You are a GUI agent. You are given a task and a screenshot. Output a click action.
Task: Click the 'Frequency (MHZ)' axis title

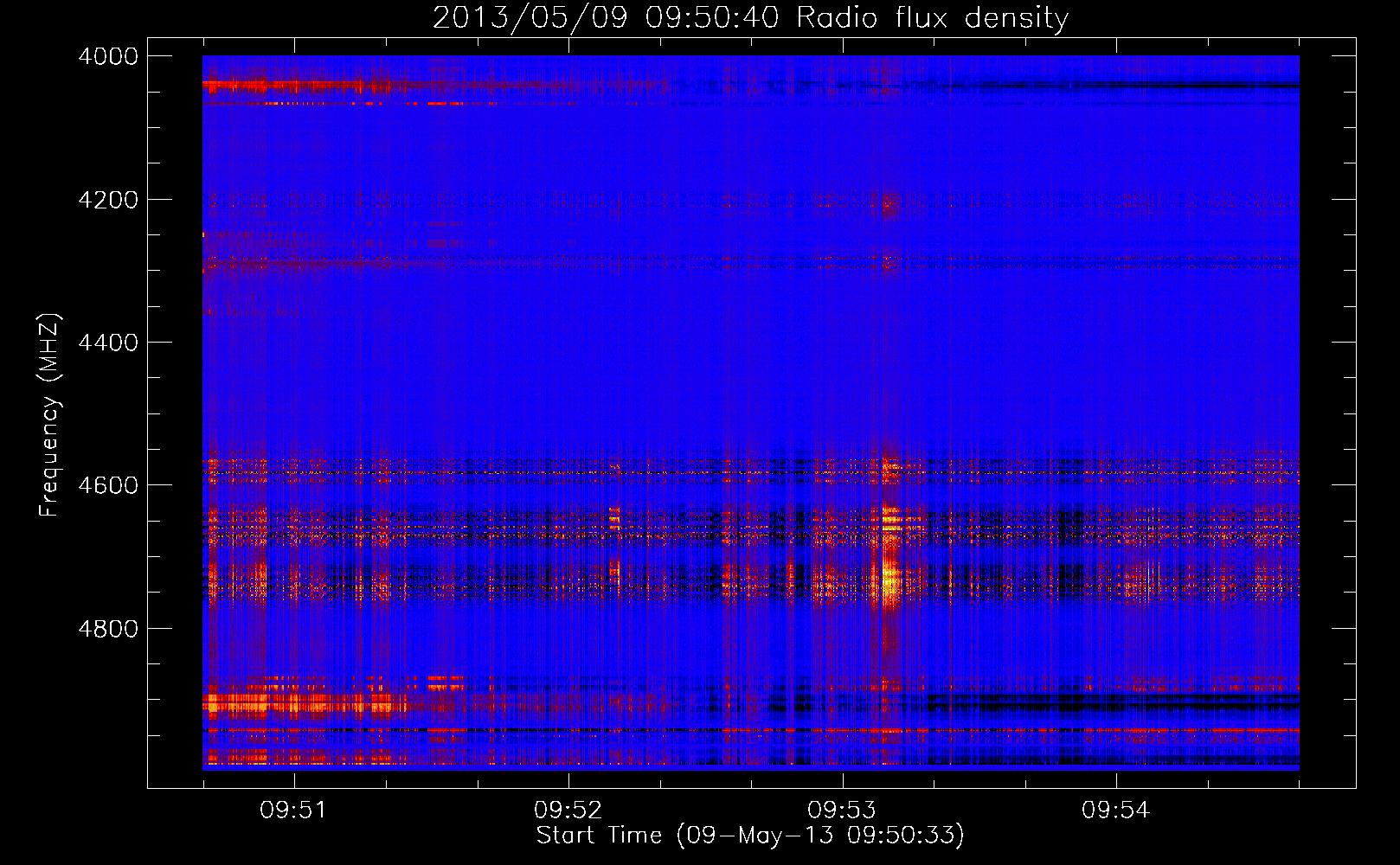tap(49, 415)
